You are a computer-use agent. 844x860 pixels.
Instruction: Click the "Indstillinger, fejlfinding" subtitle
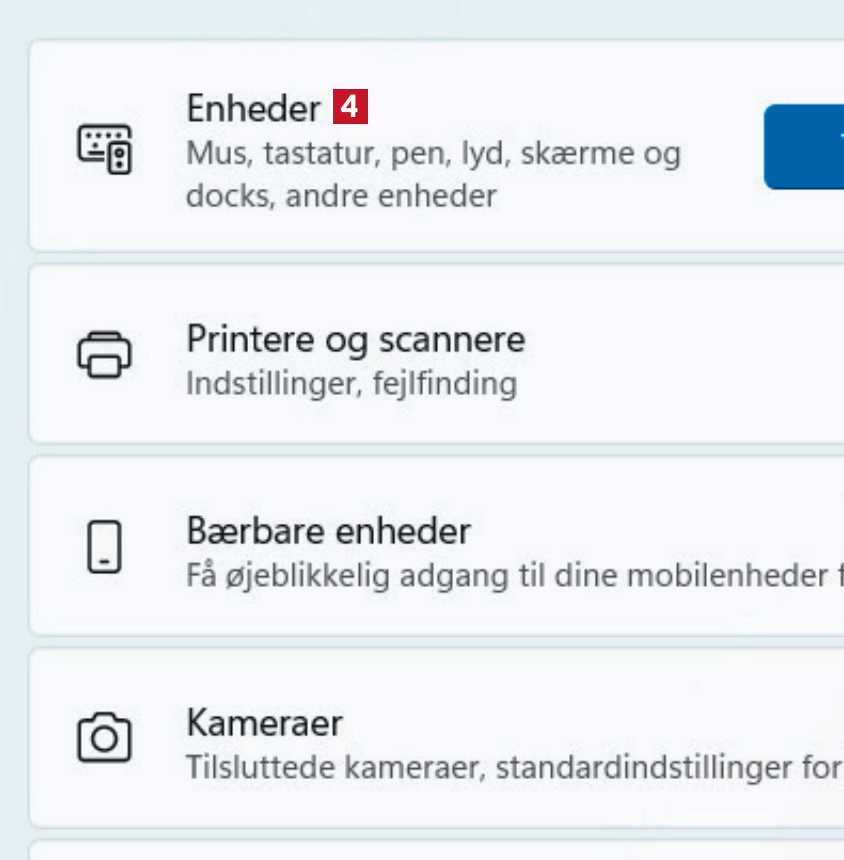tap(351, 383)
